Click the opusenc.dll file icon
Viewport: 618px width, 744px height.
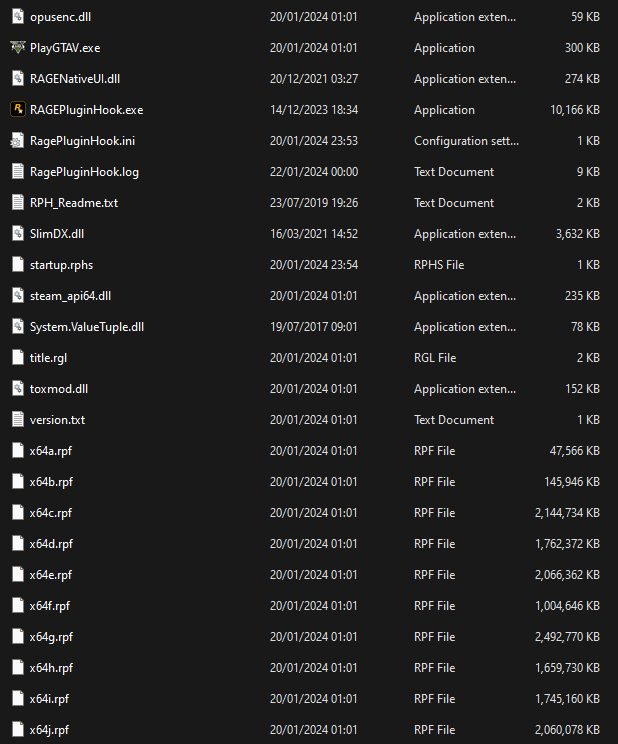[x=18, y=17]
